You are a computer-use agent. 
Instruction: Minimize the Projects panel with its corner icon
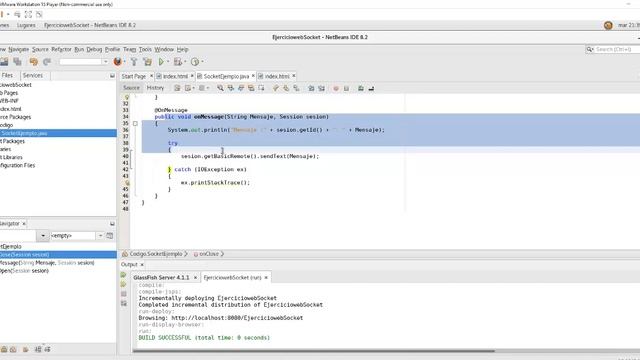tap(112, 76)
